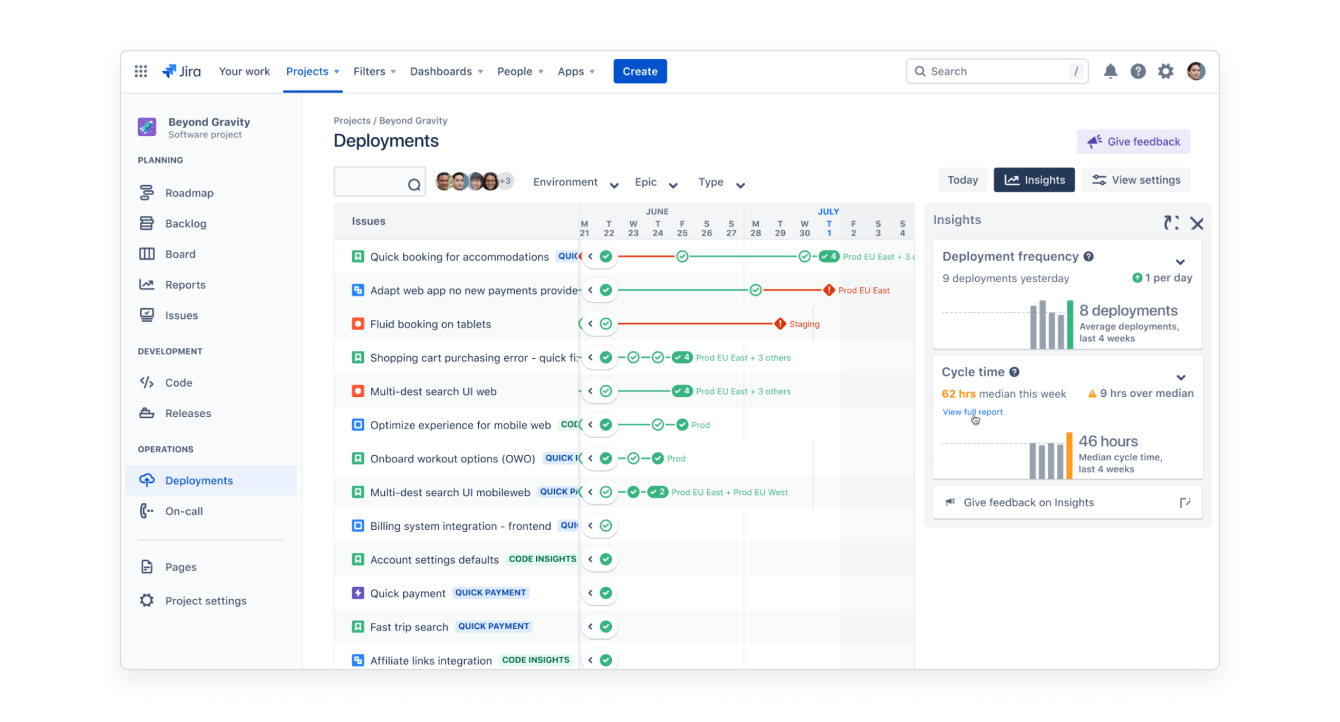
Task: Click the Create button
Action: tap(640, 71)
